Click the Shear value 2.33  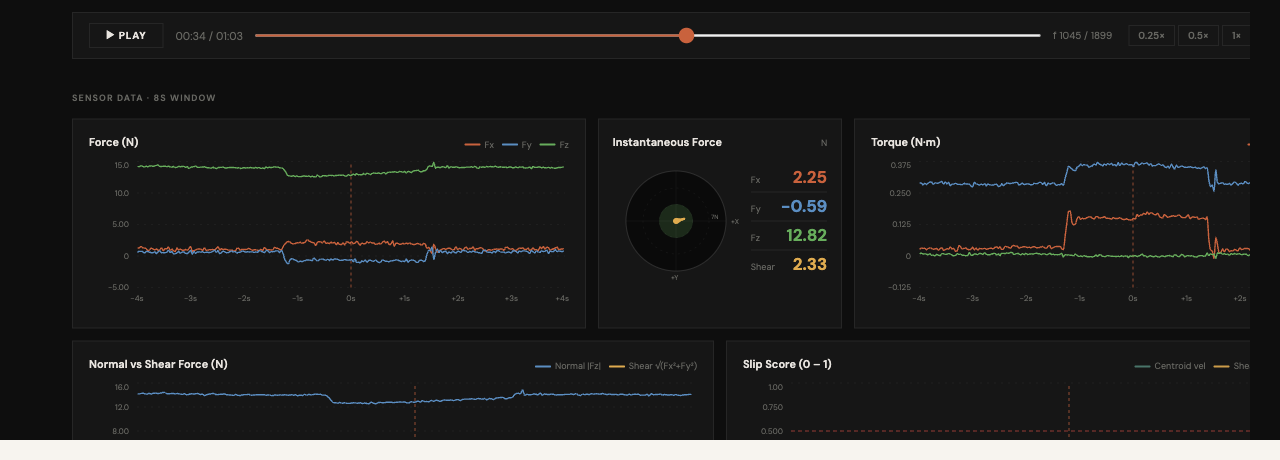pyautogui.click(x=809, y=265)
